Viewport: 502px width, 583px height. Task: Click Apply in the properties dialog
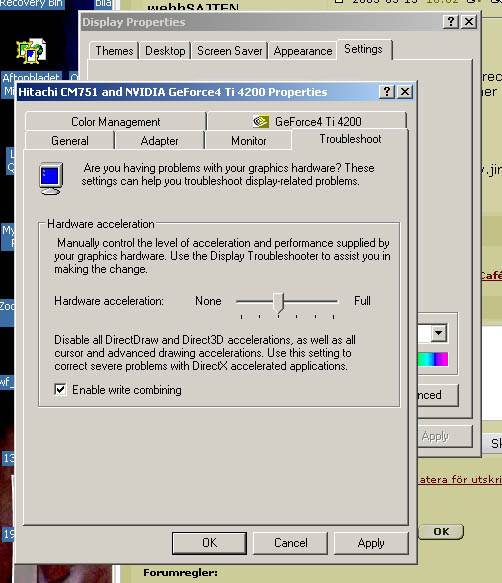[371, 543]
